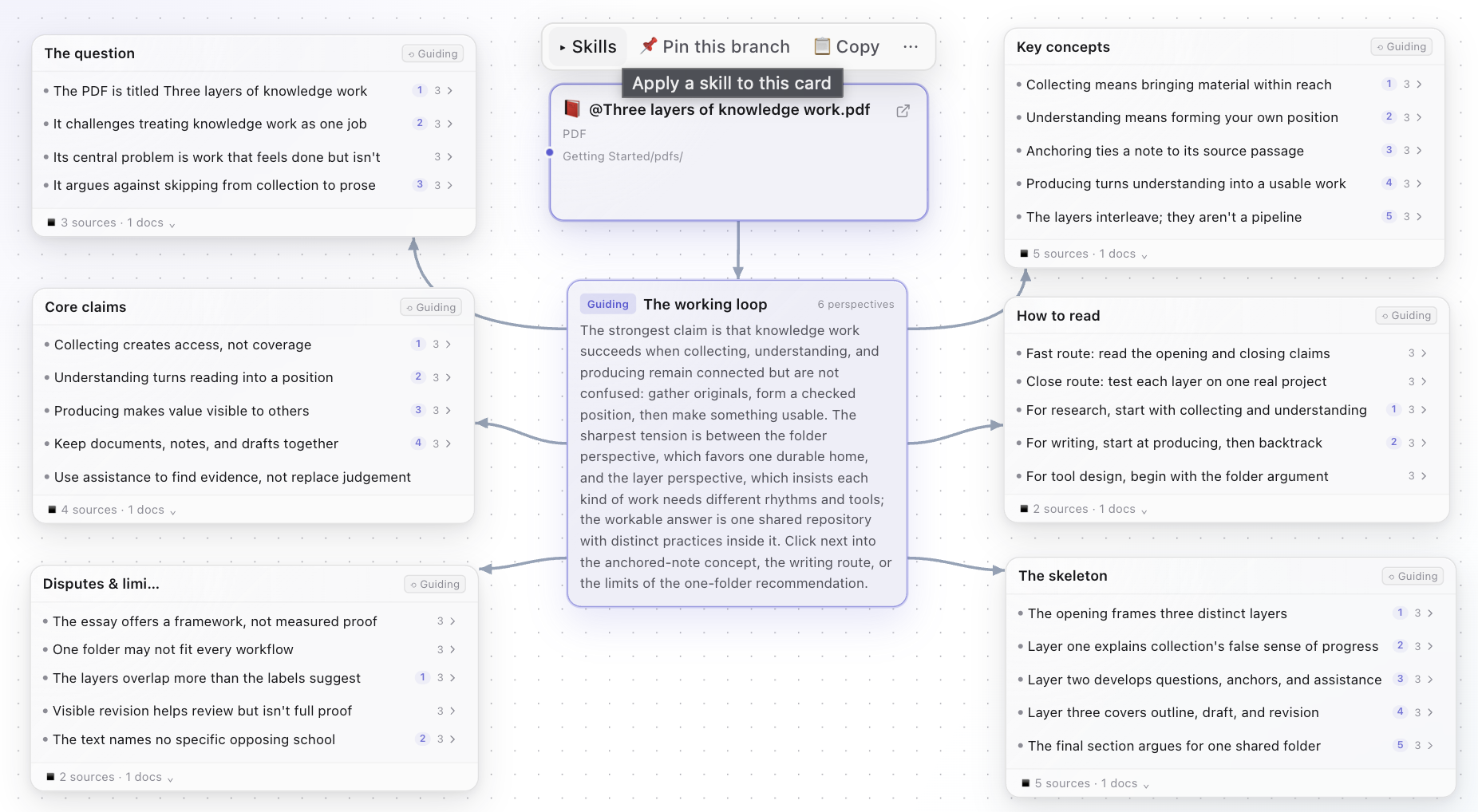The height and width of the screenshot is (812, 1478).
Task: Open the Skills menu in the card toolbar
Action: pyautogui.click(x=587, y=47)
